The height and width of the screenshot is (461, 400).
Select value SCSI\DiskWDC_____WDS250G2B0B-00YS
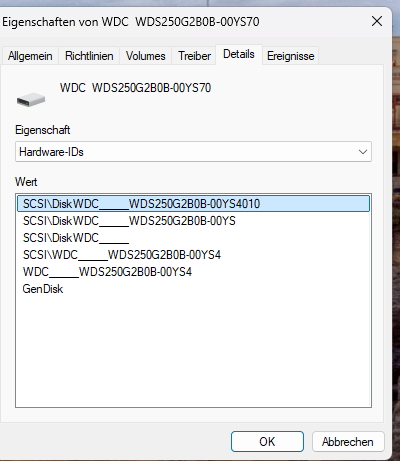click(129, 221)
